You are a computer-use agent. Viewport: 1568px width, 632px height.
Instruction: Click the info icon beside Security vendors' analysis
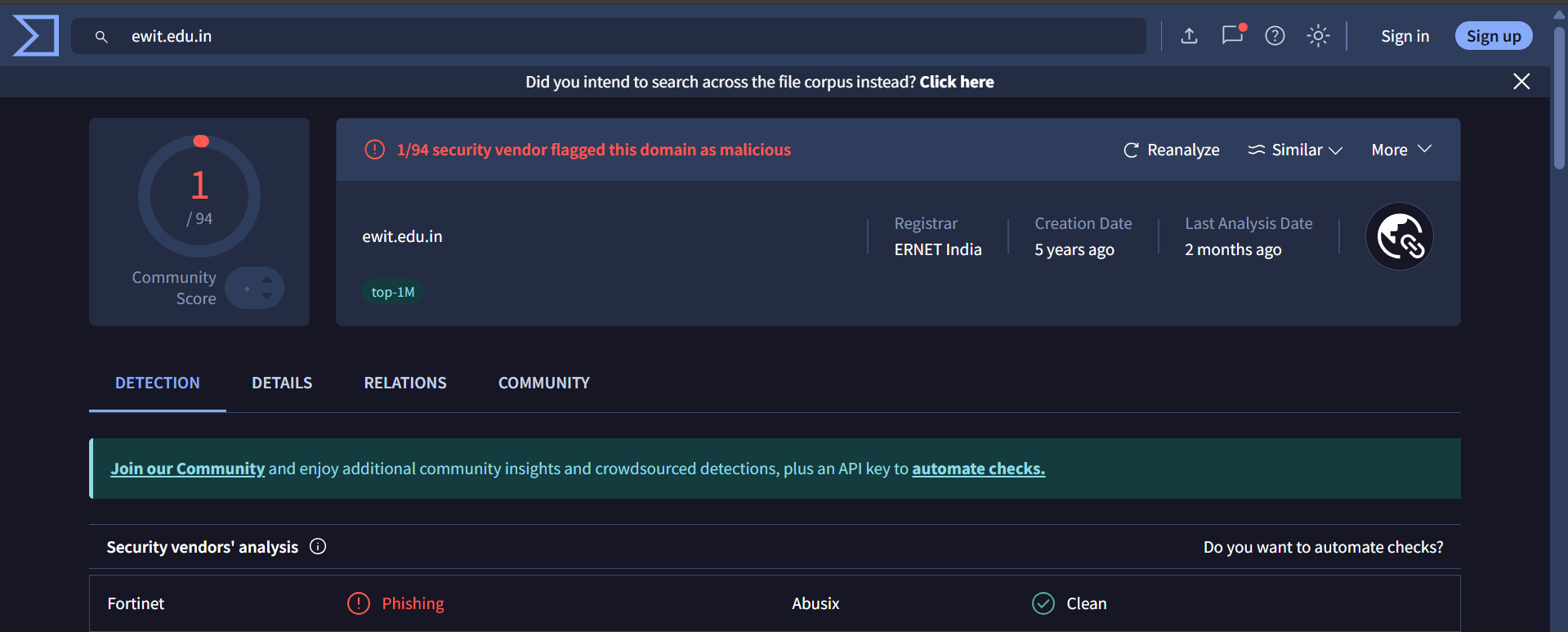click(318, 547)
